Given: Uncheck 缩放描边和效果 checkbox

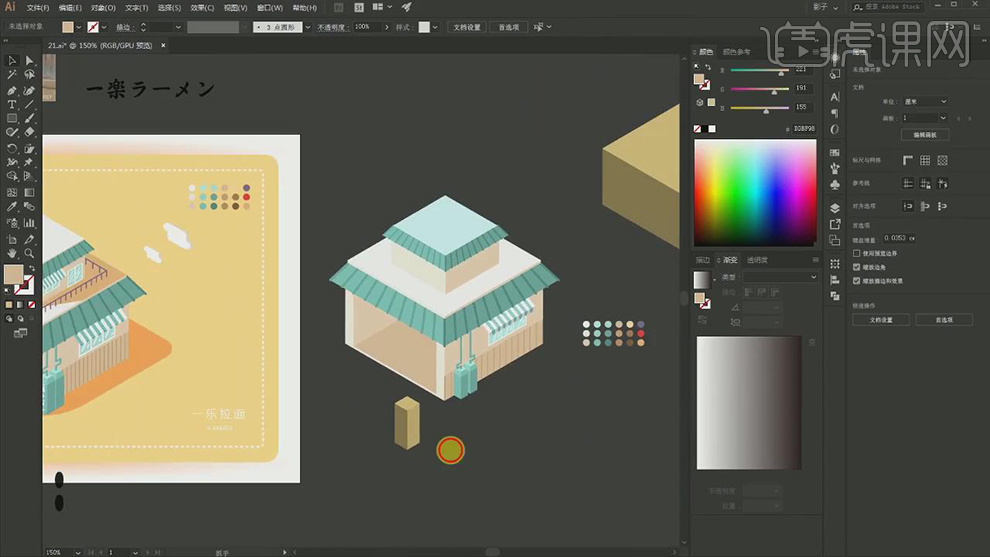Looking at the screenshot, I should tap(856, 281).
